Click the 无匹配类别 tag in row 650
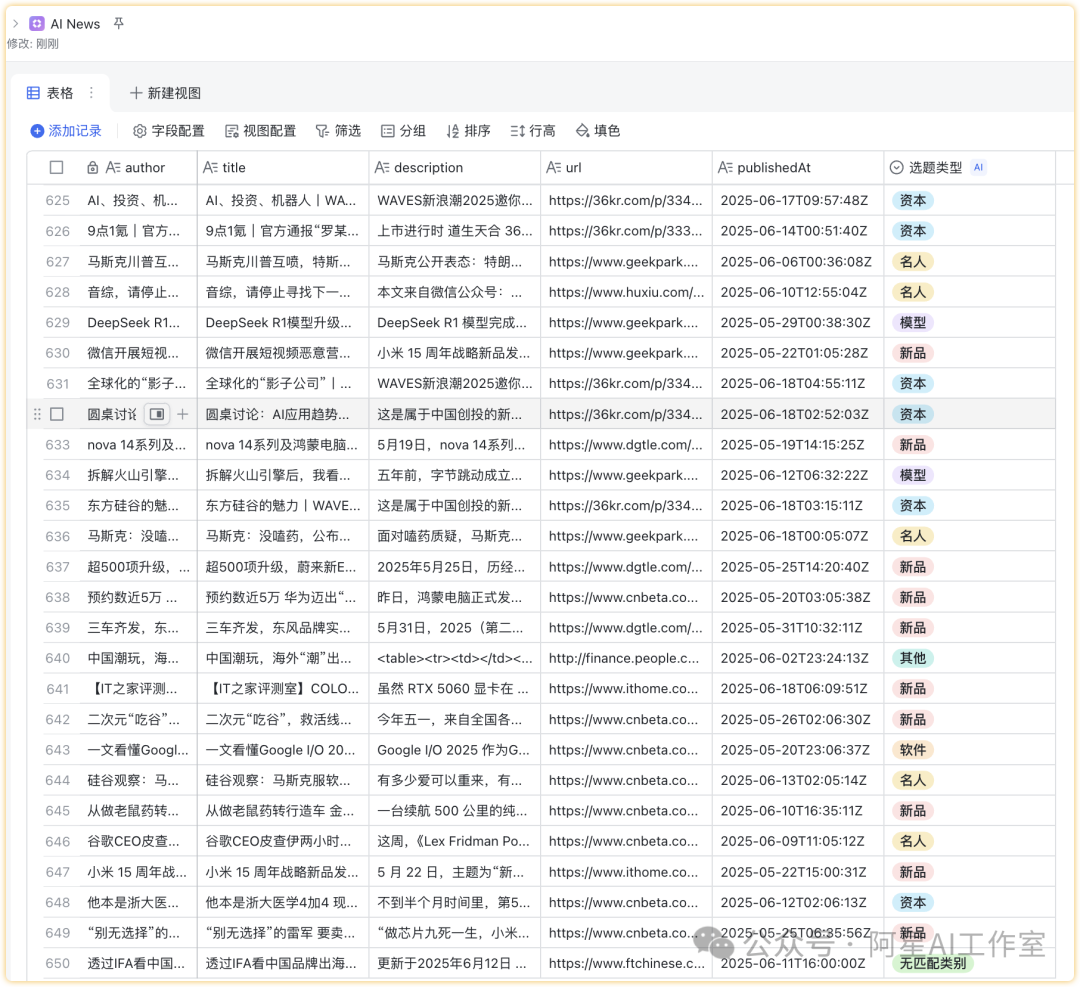This screenshot has height=987, width=1080. pyautogui.click(x=933, y=963)
